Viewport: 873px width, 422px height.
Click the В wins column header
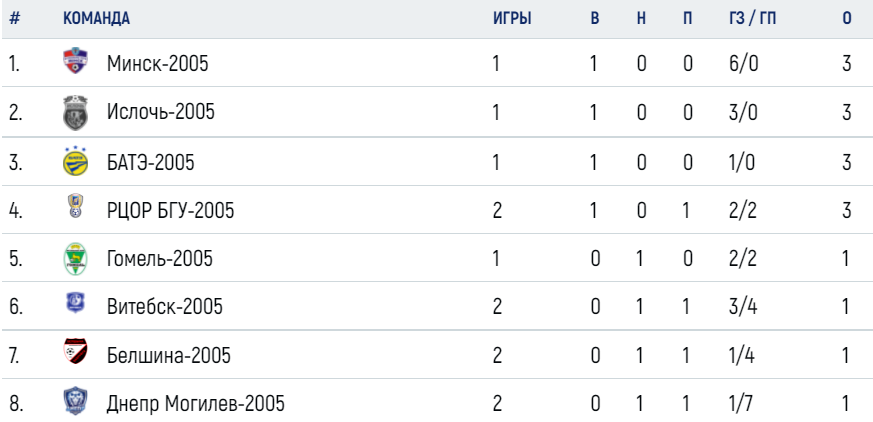(595, 18)
